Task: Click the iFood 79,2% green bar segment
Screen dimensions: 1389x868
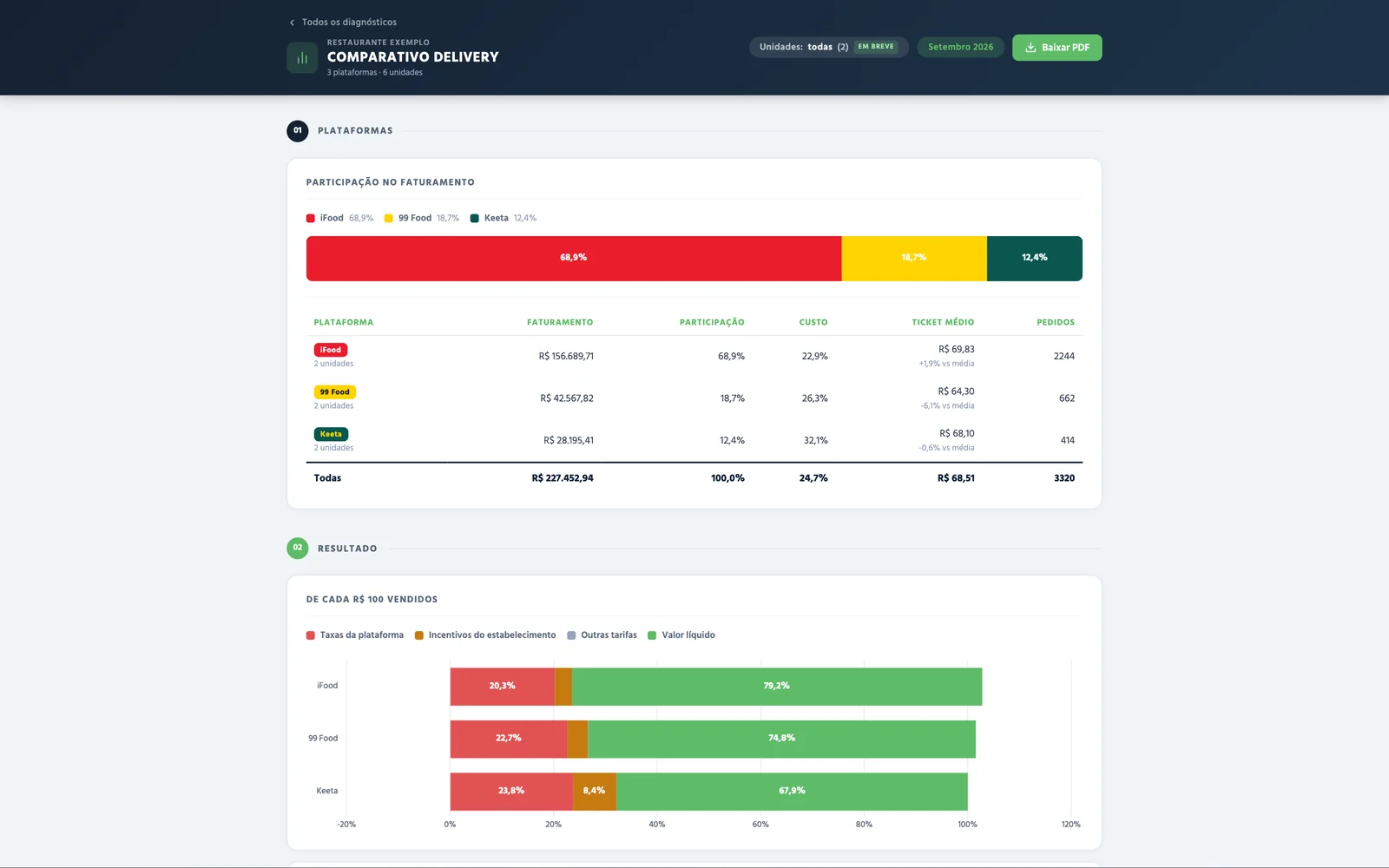Action: point(777,687)
